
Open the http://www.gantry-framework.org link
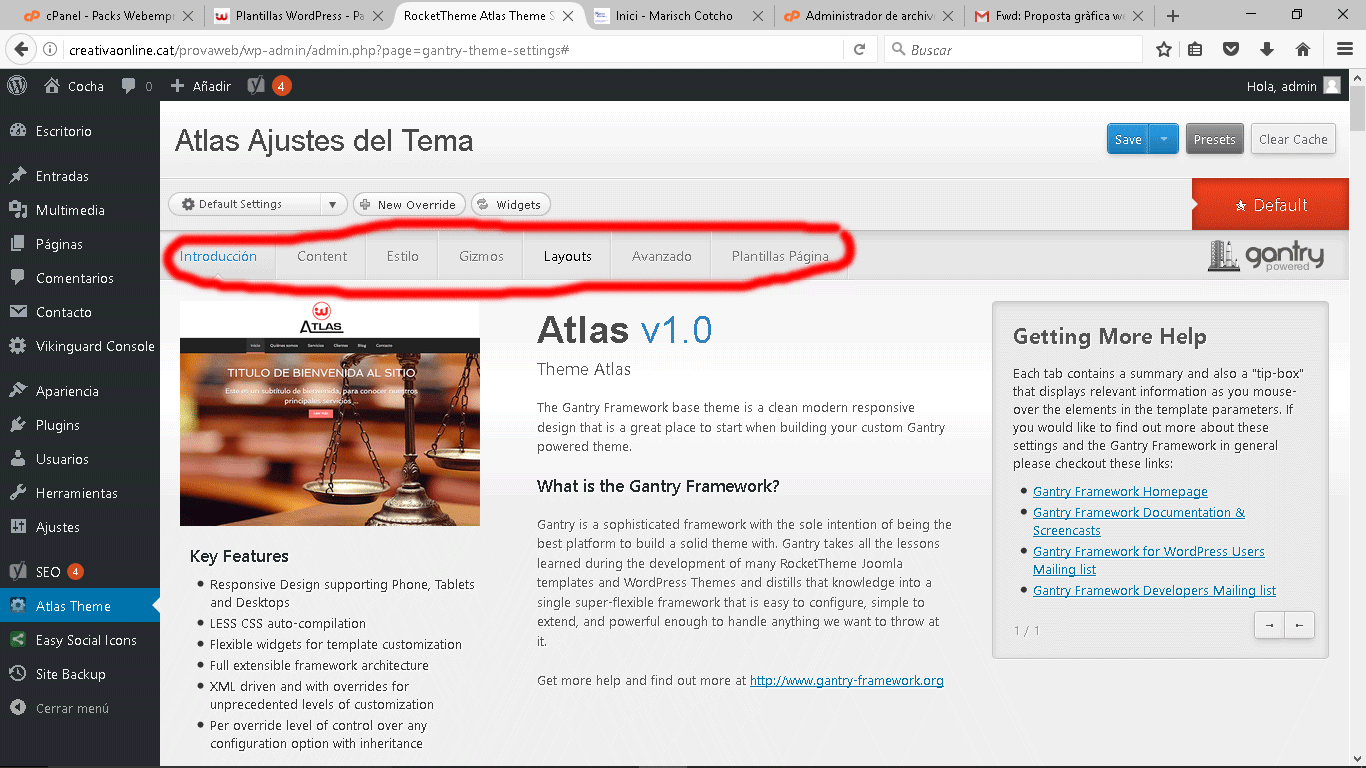click(x=847, y=680)
